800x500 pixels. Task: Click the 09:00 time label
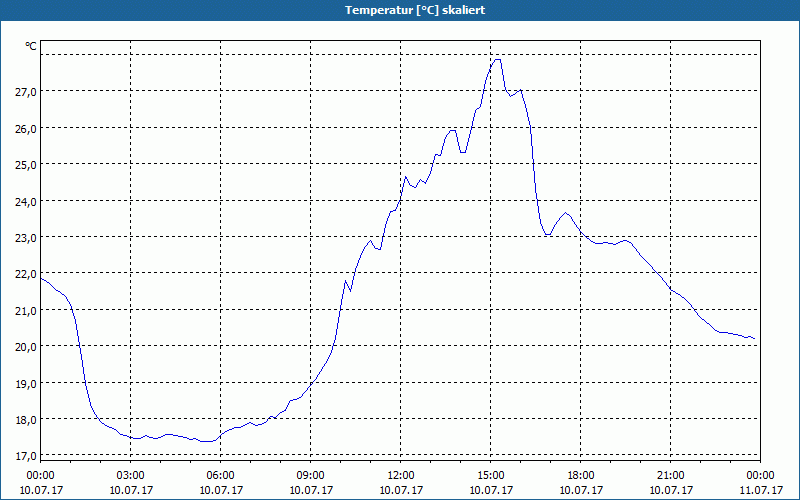pos(311,476)
